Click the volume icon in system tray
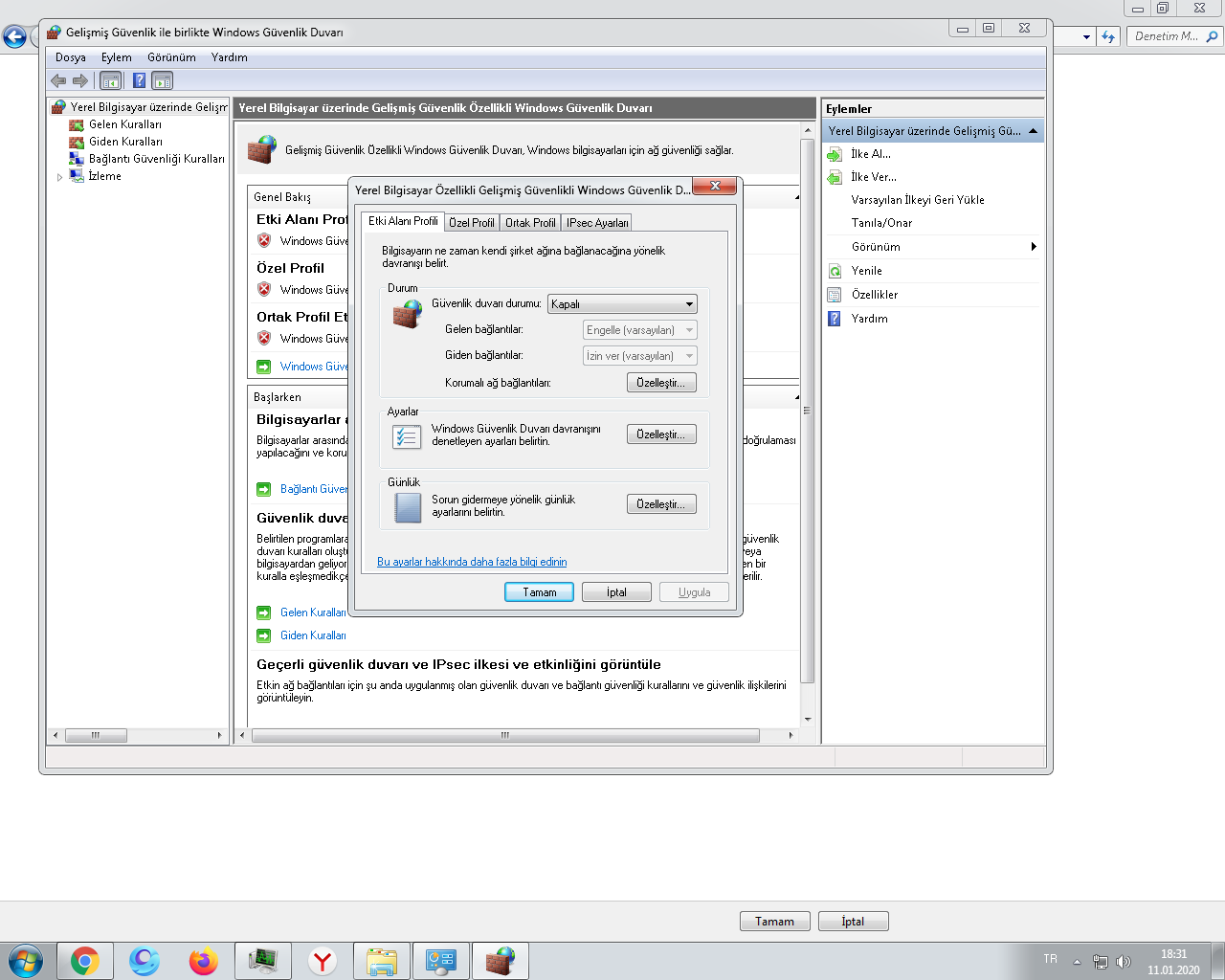Image resolution: width=1225 pixels, height=980 pixels. pos(1124,962)
